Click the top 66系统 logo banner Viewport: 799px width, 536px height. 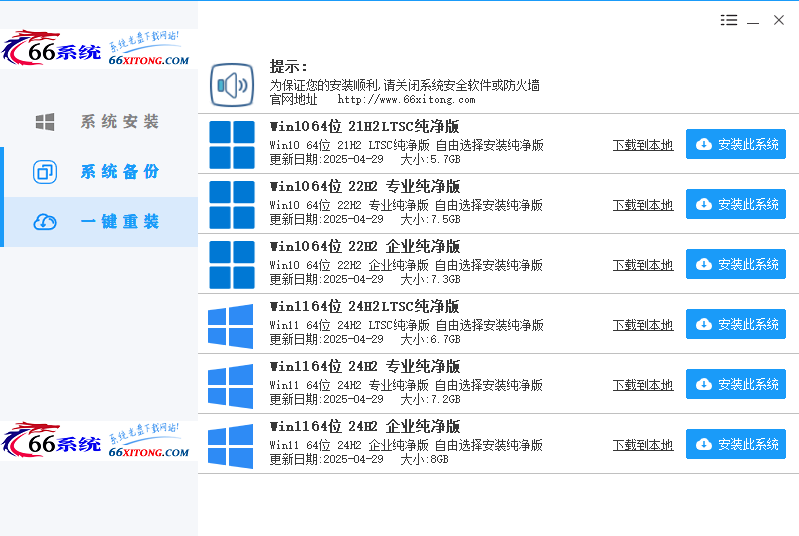tap(98, 49)
